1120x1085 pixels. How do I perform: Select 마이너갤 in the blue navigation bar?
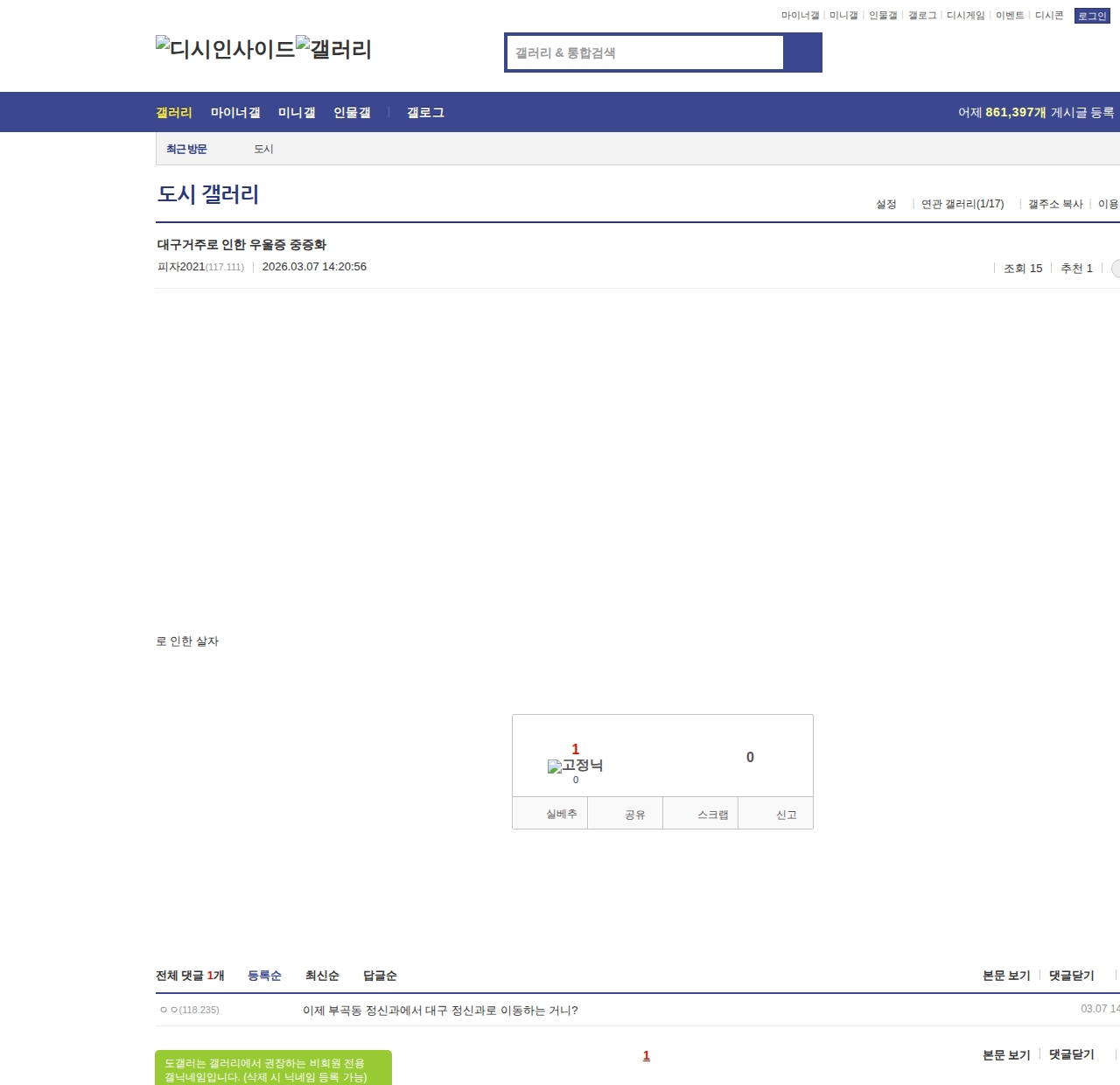[235, 112]
